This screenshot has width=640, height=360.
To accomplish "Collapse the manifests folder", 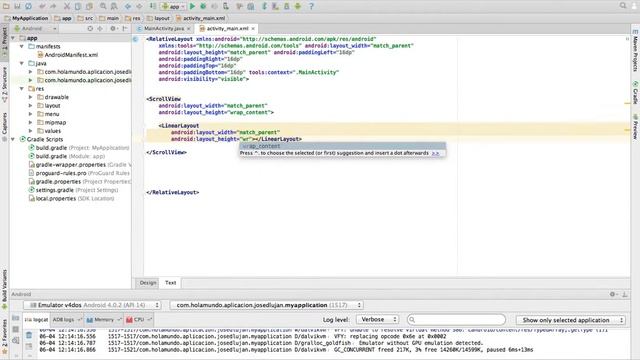I will pyautogui.click(x=22, y=47).
